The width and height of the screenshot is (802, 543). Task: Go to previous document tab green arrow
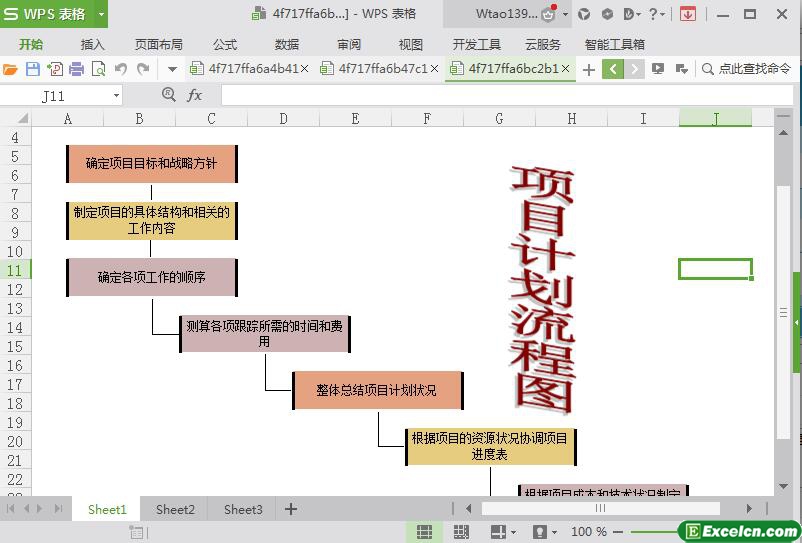tap(613, 69)
